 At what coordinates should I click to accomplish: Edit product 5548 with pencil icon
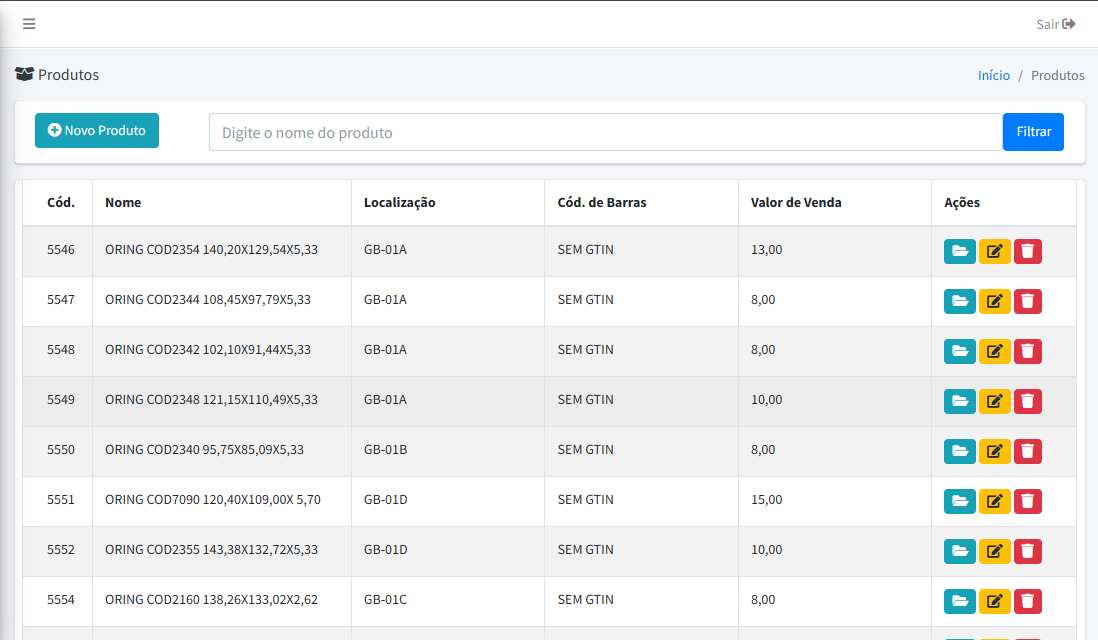tap(994, 352)
